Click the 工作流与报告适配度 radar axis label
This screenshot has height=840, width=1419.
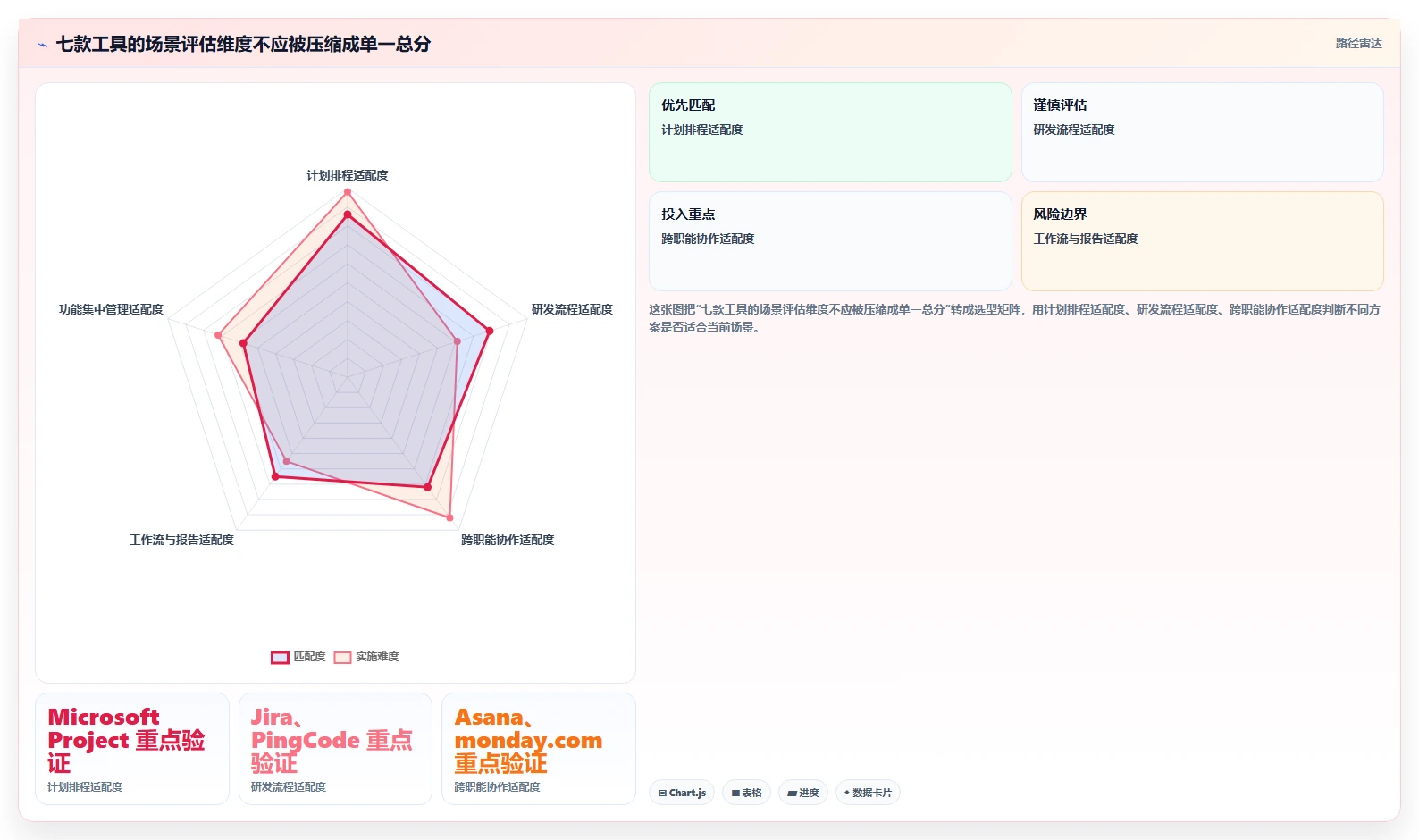(181, 540)
